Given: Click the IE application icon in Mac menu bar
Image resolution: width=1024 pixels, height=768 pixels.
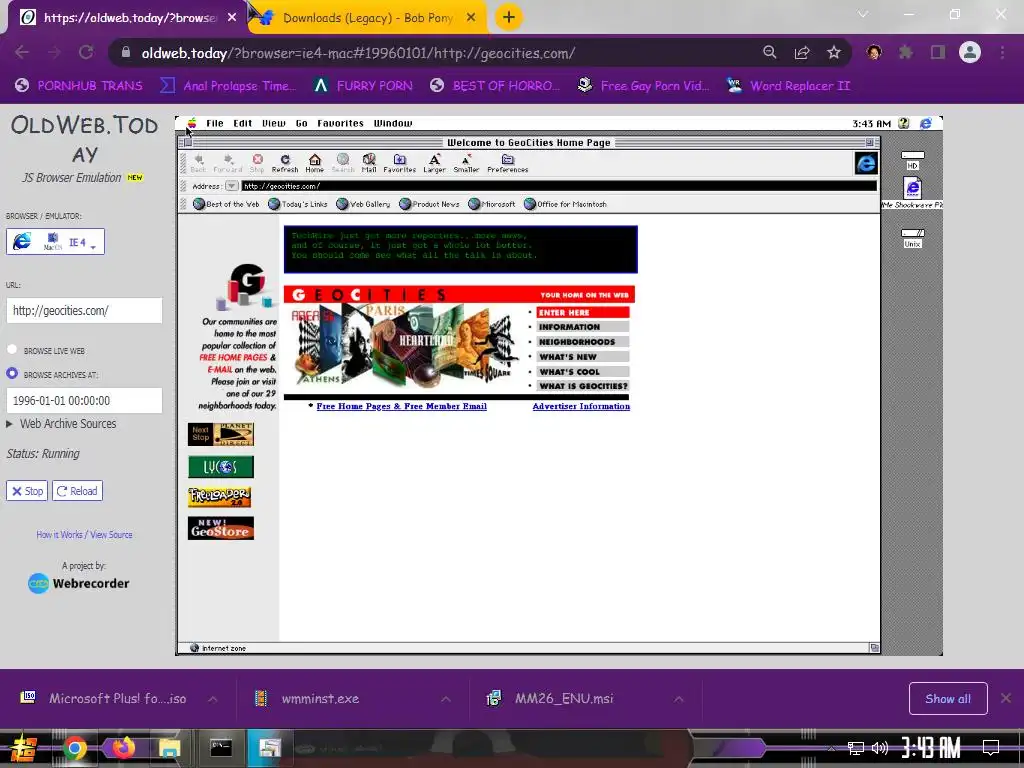Looking at the screenshot, I should pyautogui.click(x=925, y=123).
